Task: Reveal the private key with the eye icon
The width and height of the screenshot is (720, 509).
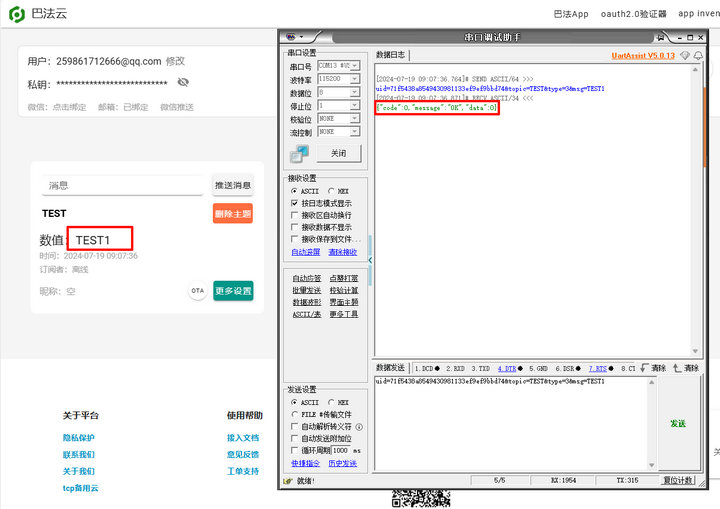Action: coord(183,83)
